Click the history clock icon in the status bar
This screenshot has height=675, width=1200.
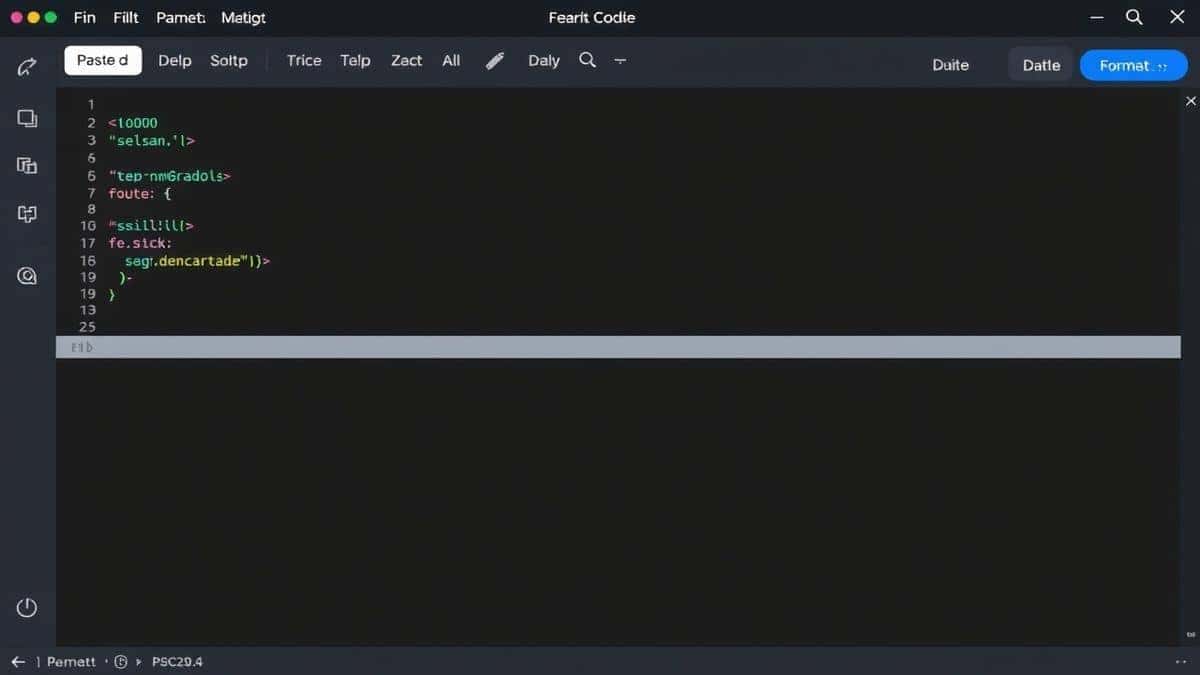[120, 661]
